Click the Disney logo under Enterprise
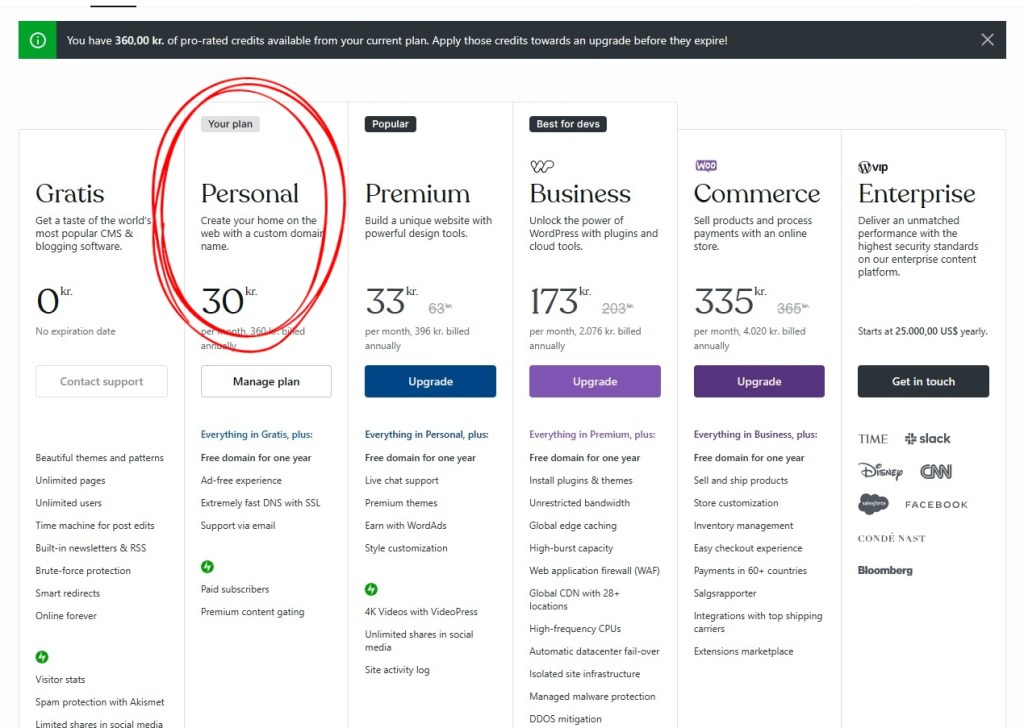Viewport: 1024px width, 728px height. click(x=880, y=471)
